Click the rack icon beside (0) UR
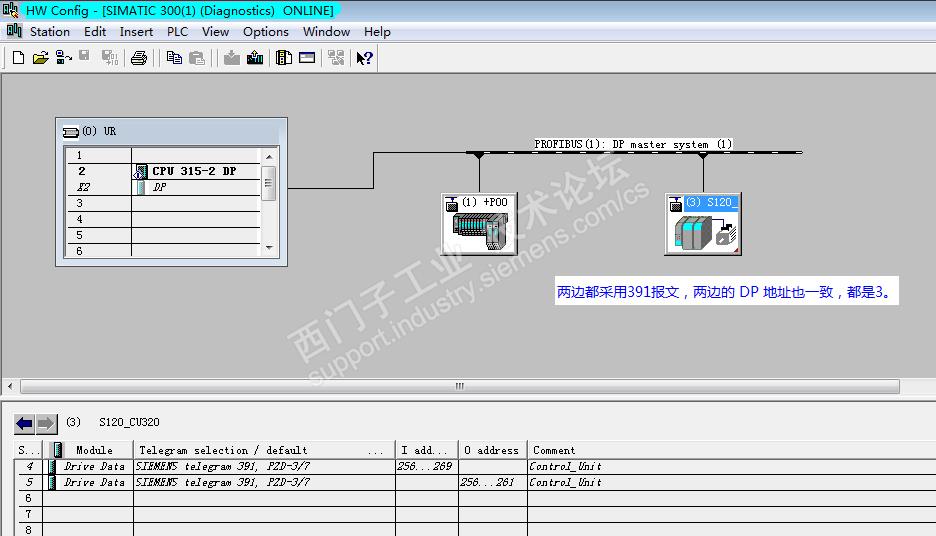Screen dimensions: 936x536 pyautogui.click(x=70, y=132)
